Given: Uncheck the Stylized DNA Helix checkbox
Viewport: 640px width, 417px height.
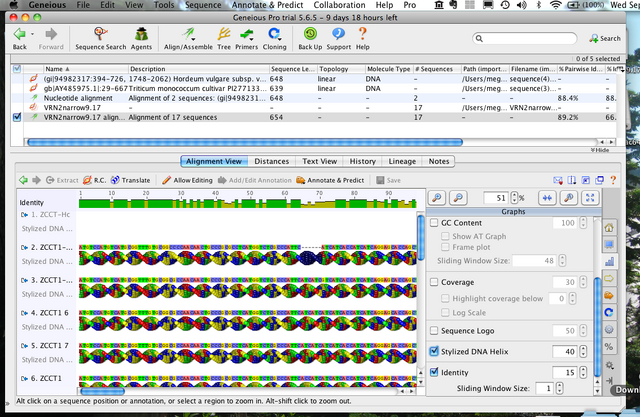Looking at the screenshot, I should click(434, 351).
